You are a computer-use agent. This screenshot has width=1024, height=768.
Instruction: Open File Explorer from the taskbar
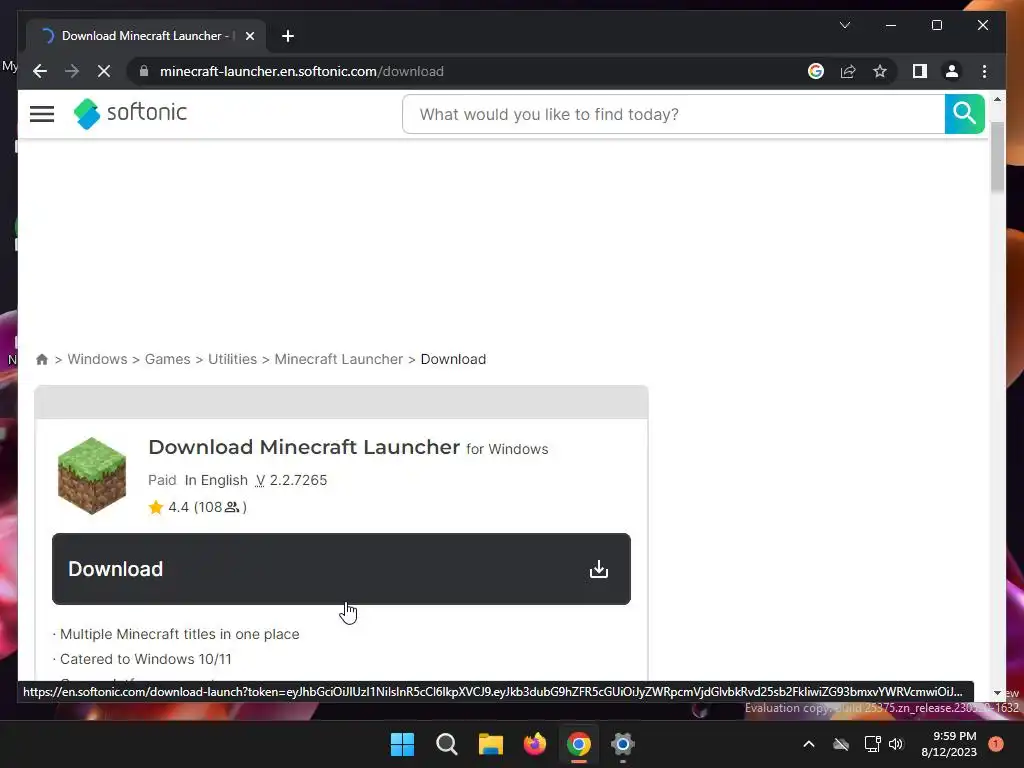click(x=490, y=744)
